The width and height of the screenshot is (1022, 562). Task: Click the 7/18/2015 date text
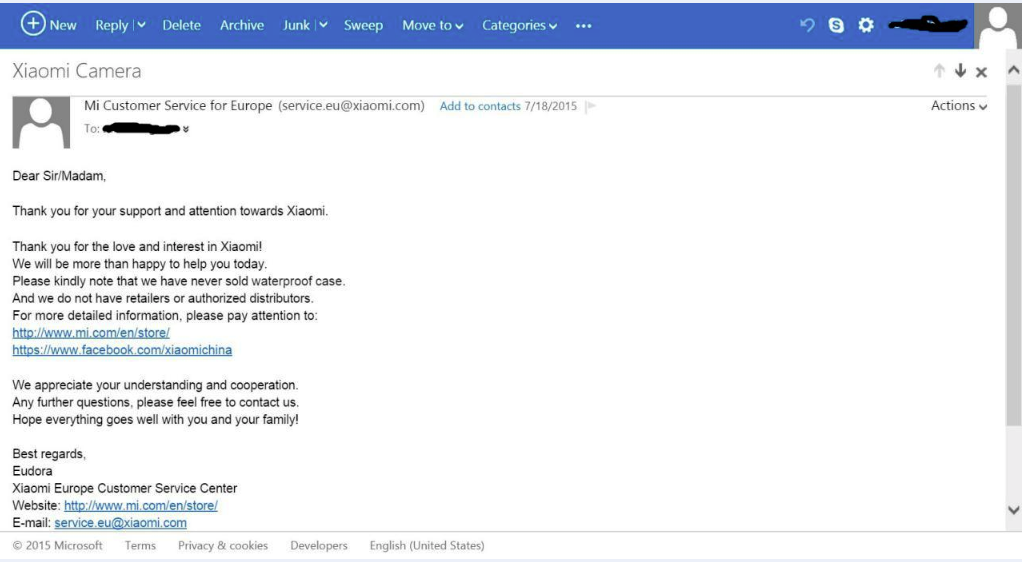[551, 106]
